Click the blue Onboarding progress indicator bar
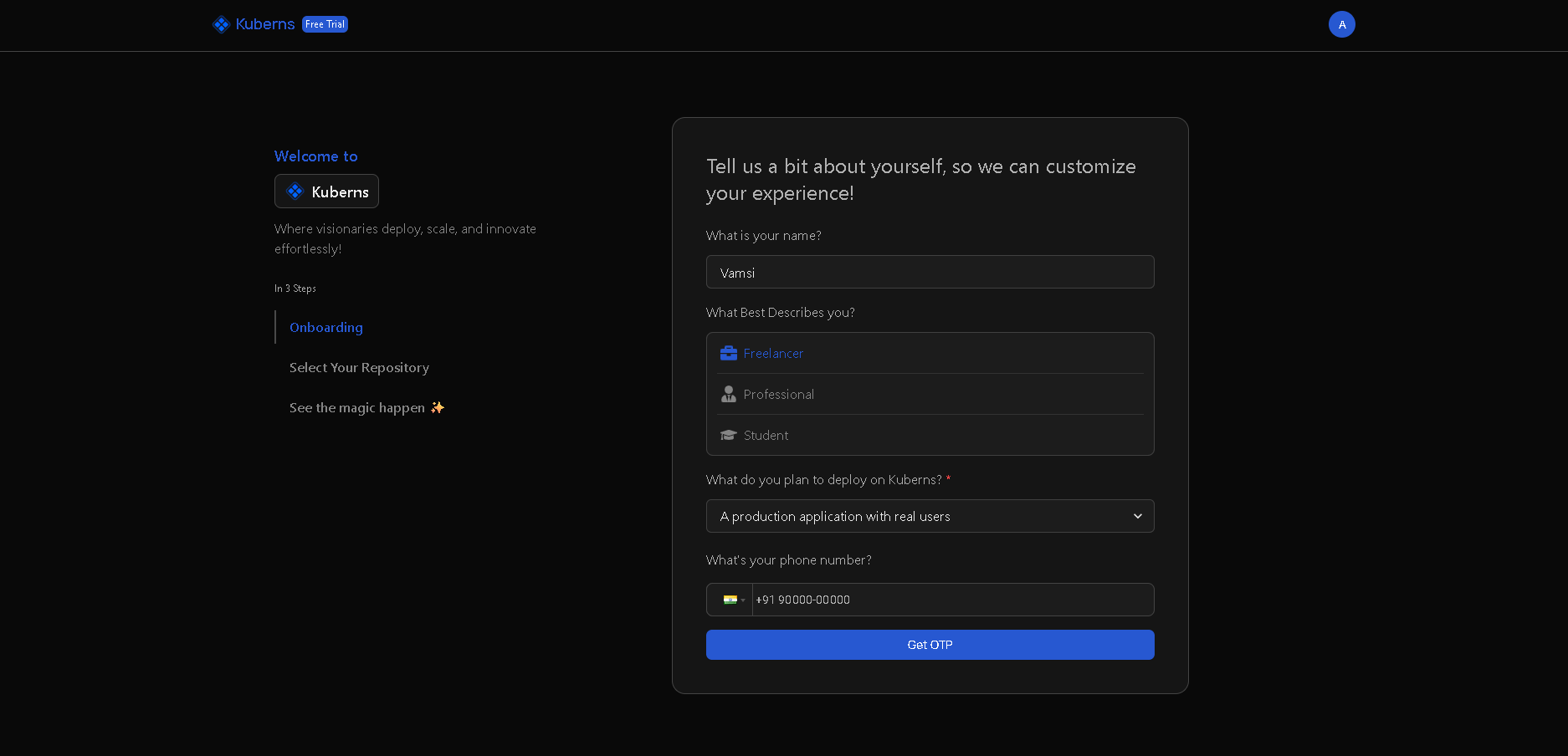The image size is (1568, 756). point(276,327)
